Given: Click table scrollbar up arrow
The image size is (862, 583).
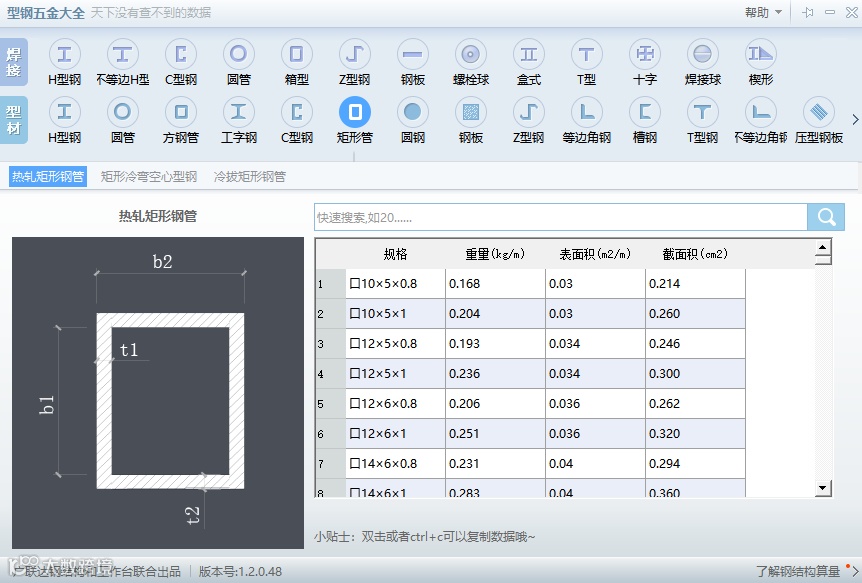Looking at the screenshot, I should [x=822, y=248].
